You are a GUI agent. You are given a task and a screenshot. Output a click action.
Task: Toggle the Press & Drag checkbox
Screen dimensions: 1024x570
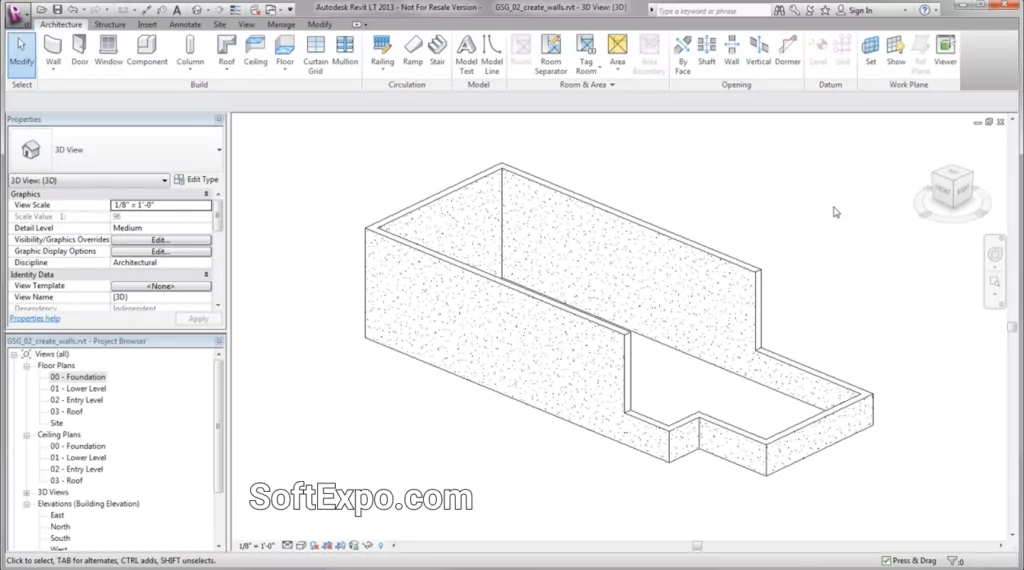pyautogui.click(x=886, y=561)
